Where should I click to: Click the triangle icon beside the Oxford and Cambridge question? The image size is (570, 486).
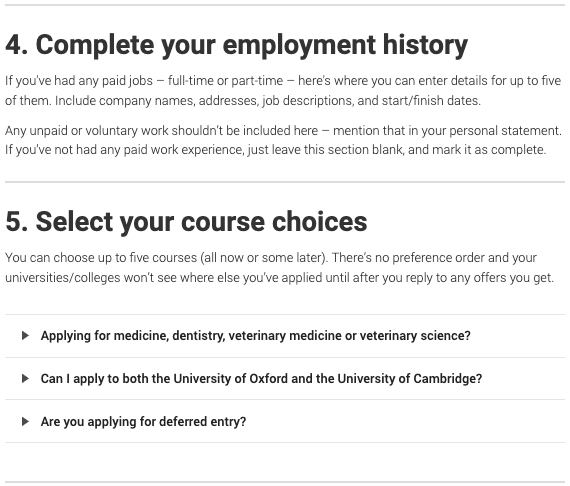25,378
